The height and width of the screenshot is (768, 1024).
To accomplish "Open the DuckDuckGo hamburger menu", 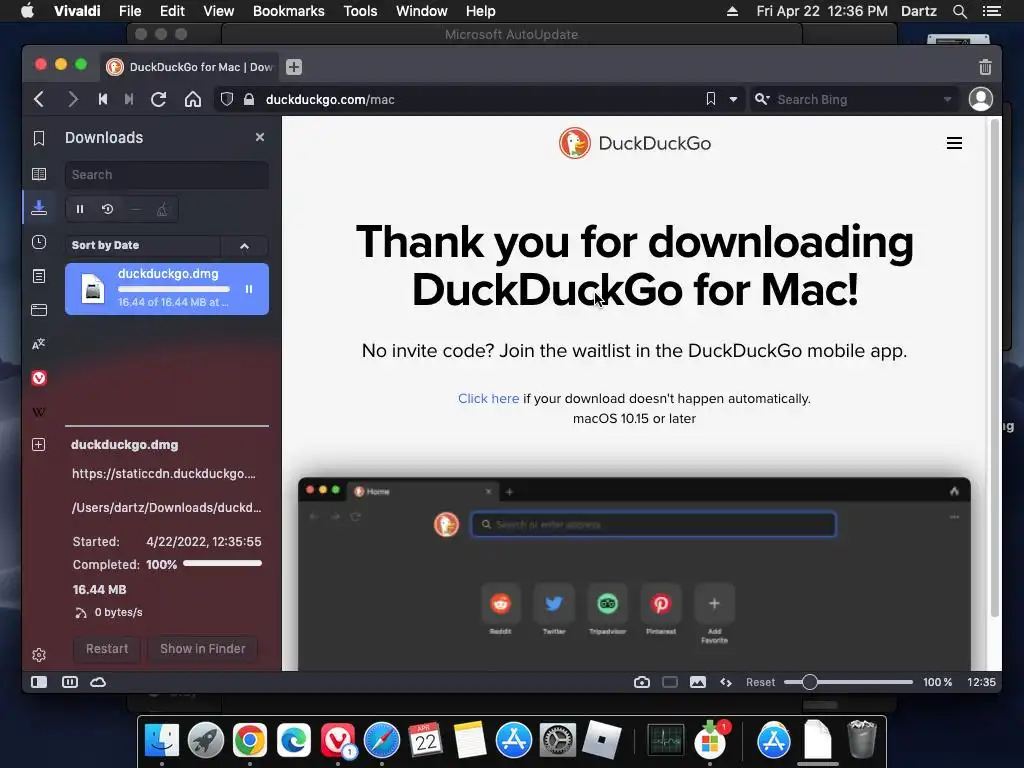I will (x=954, y=143).
